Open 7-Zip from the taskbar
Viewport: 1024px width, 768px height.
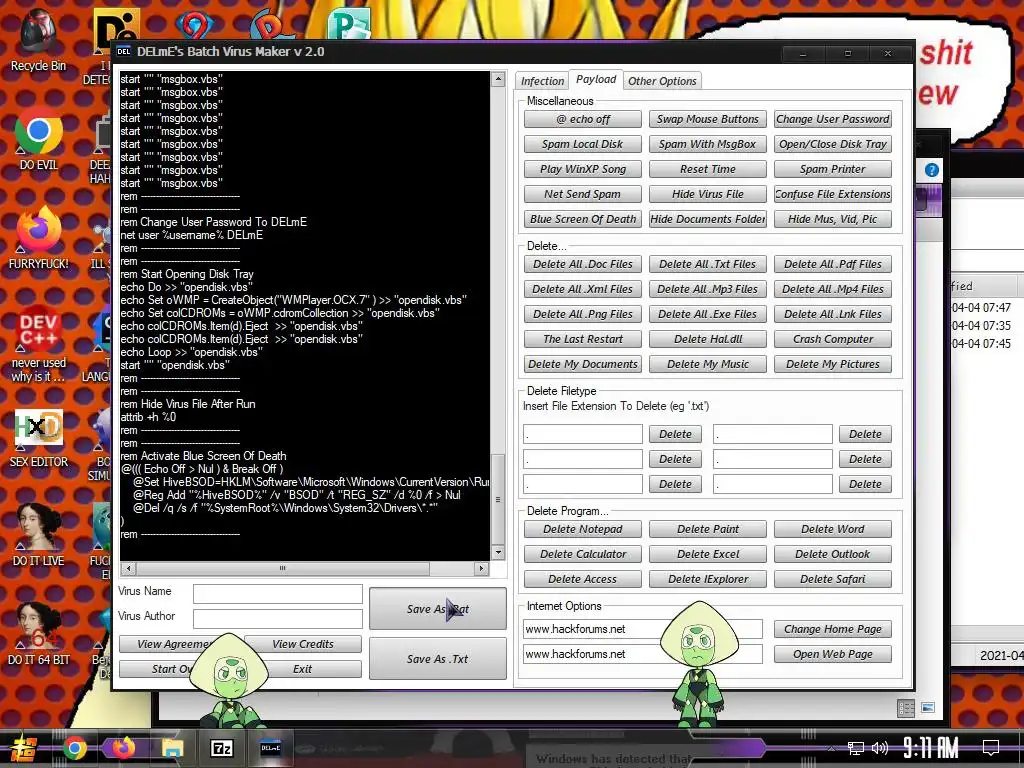click(221, 748)
